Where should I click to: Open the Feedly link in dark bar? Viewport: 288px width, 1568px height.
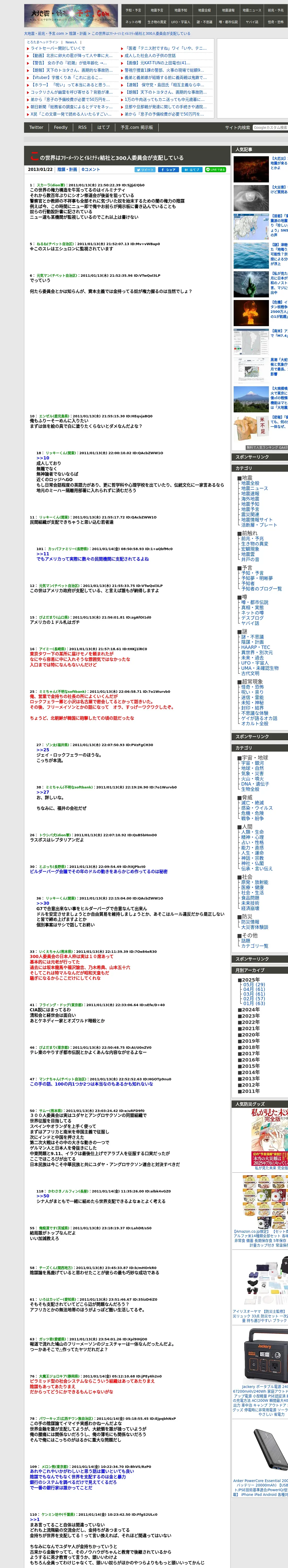tap(60, 127)
